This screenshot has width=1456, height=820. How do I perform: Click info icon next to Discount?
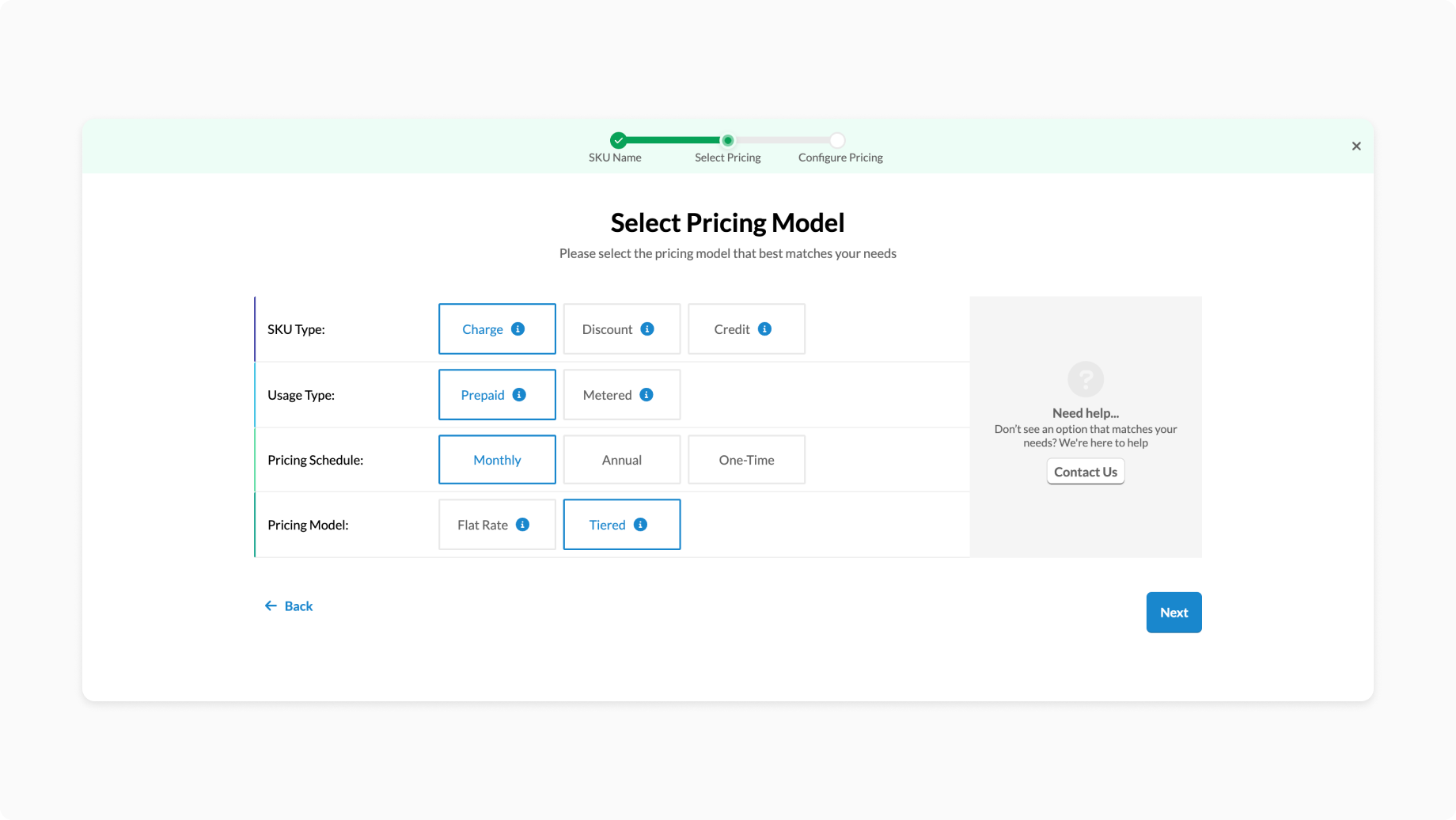(x=647, y=329)
